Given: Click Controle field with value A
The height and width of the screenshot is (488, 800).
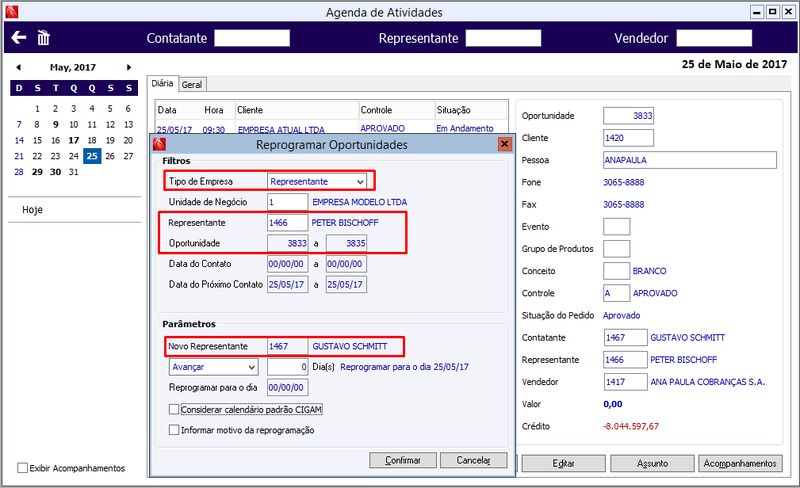Looking at the screenshot, I should [616, 293].
